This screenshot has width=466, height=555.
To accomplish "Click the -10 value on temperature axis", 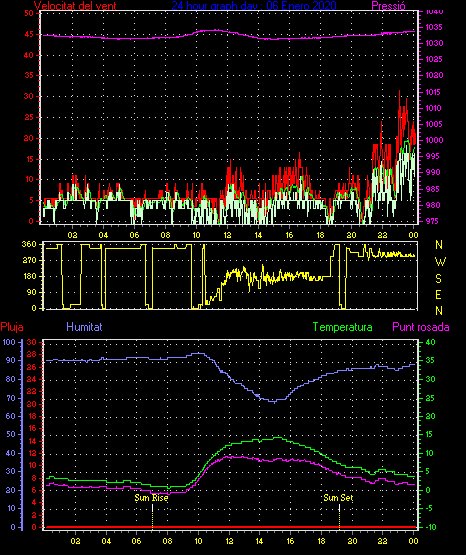I will tap(430, 527).
